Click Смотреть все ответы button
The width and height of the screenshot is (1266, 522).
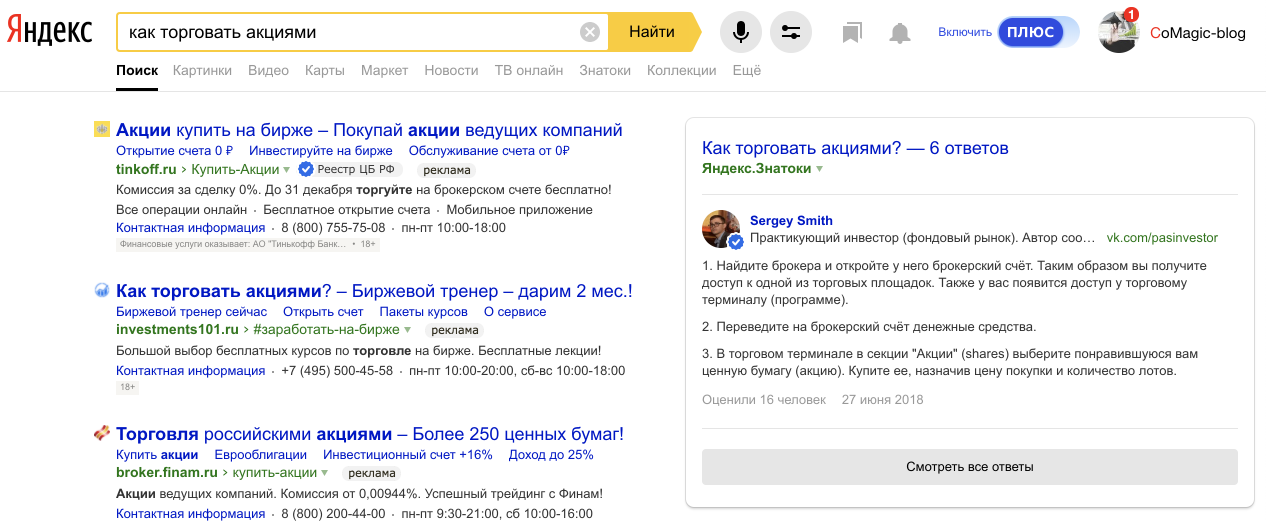click(x=969, y=467)
